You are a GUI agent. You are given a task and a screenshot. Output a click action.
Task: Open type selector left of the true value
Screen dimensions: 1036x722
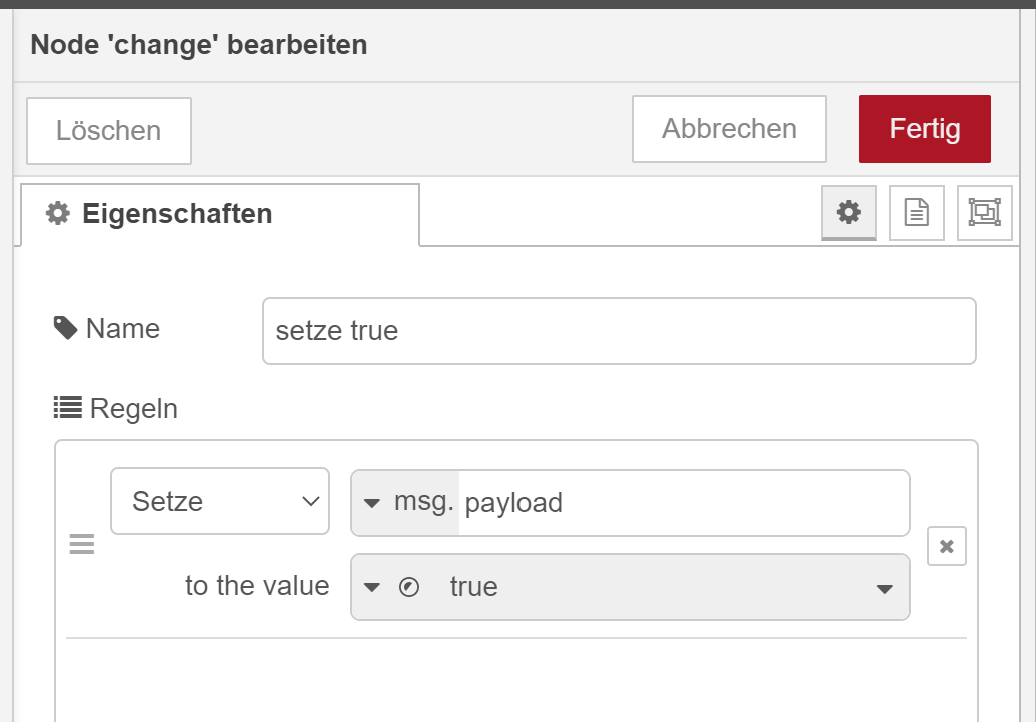(x=373, y=587)
